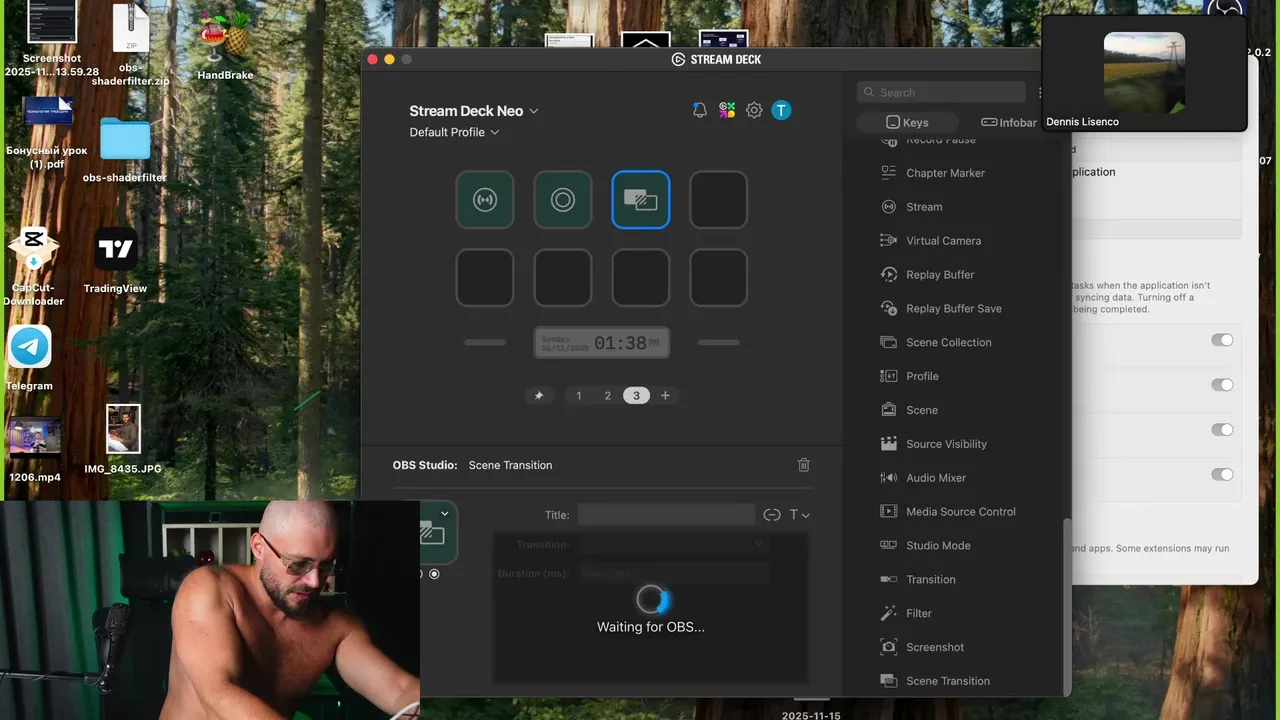Go to page 1
Viewport: 1280px width, 720px height.
point(578,395)
